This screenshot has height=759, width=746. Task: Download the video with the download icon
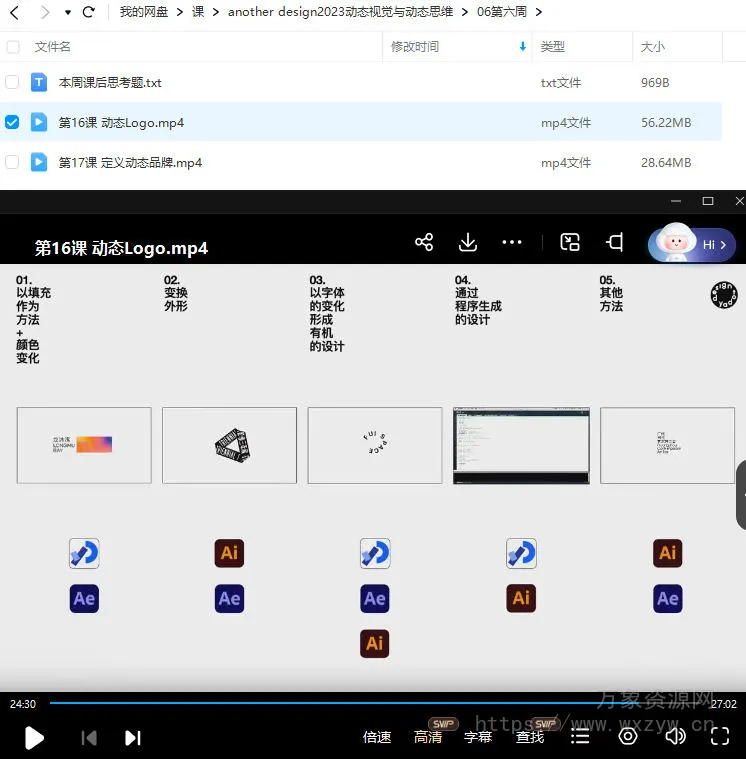(467, 242)
